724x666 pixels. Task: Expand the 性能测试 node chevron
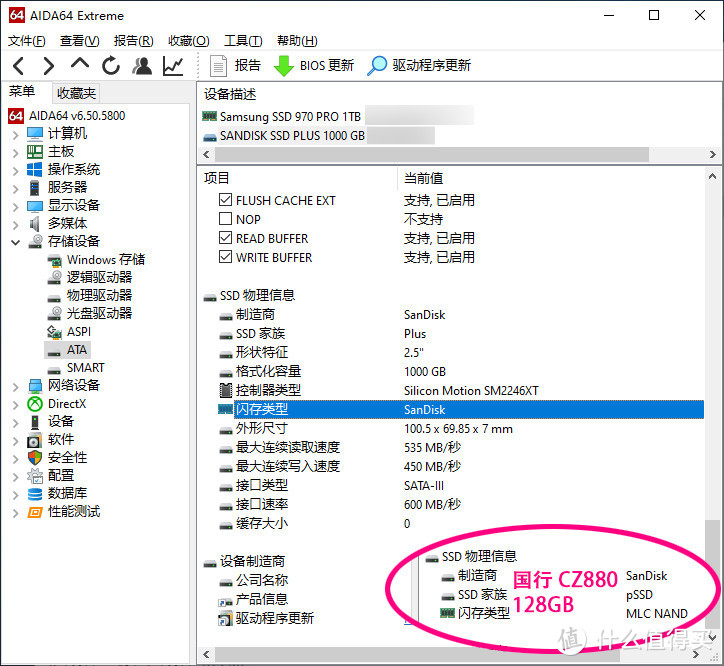click(x=16, y=513)
